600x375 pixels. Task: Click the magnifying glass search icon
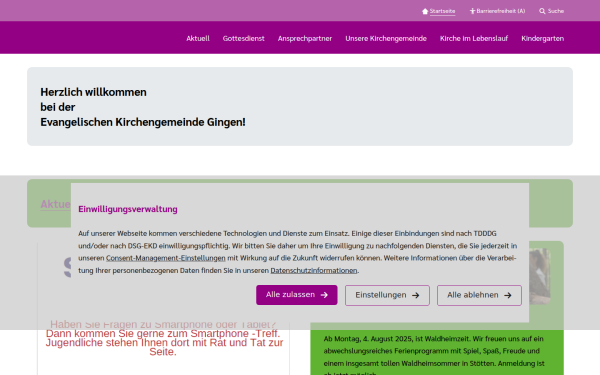point(542,11)
